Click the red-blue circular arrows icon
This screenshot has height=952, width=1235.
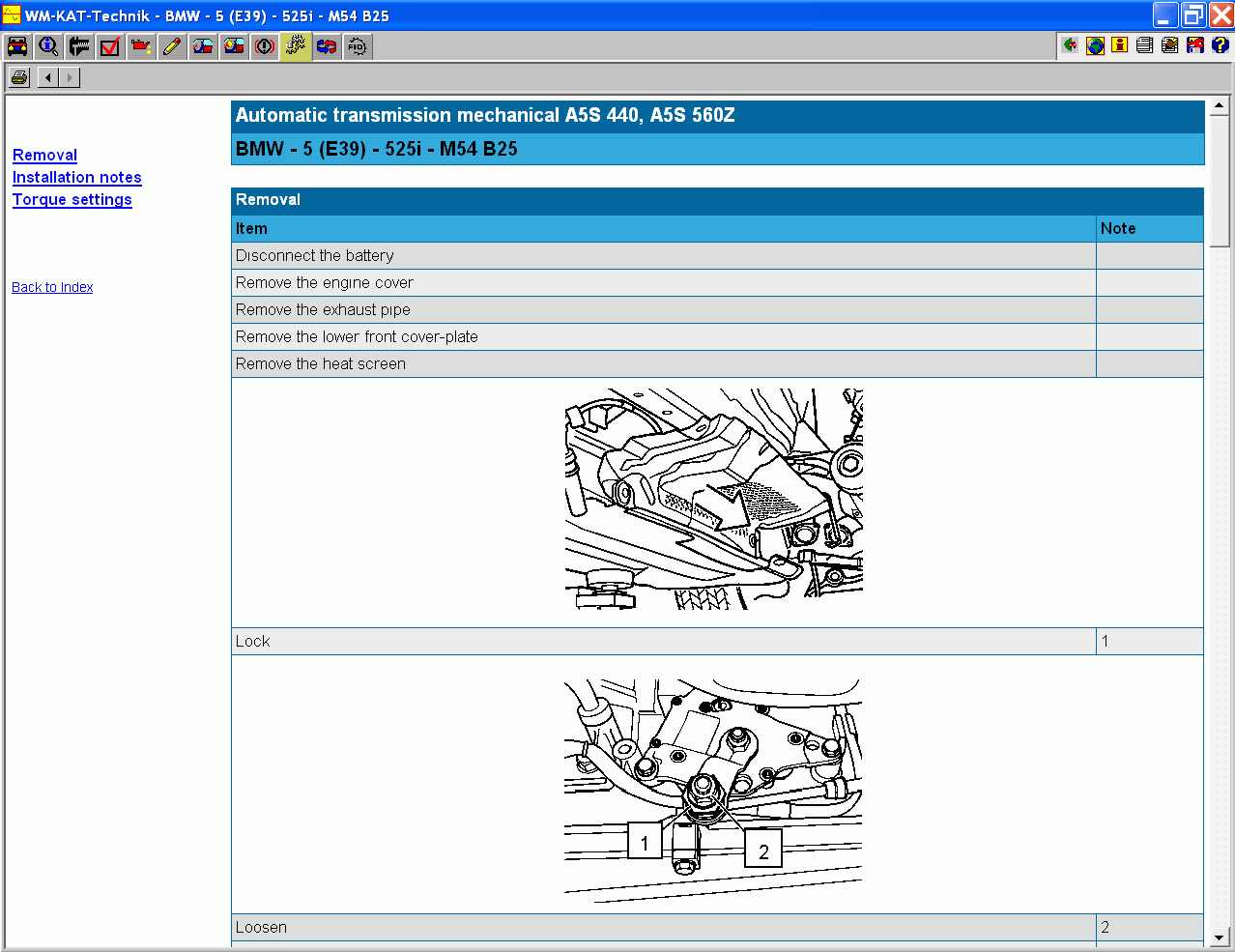[328, 46]
